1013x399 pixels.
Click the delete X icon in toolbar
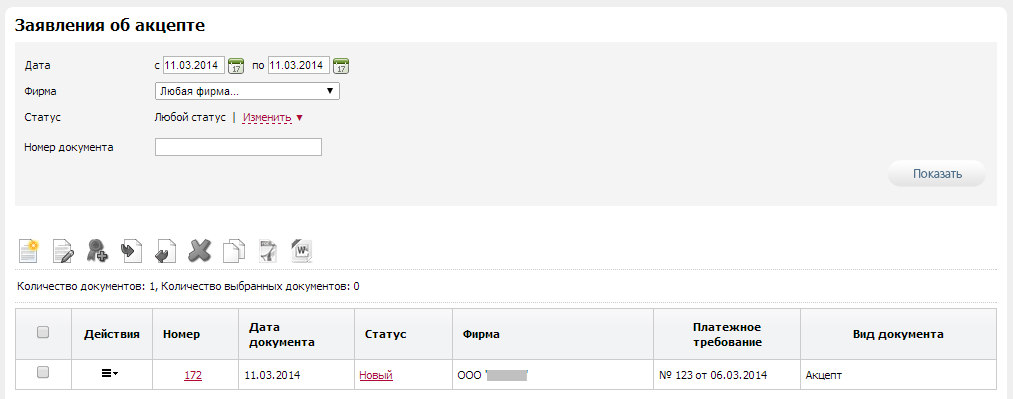(x=200, y=250)
